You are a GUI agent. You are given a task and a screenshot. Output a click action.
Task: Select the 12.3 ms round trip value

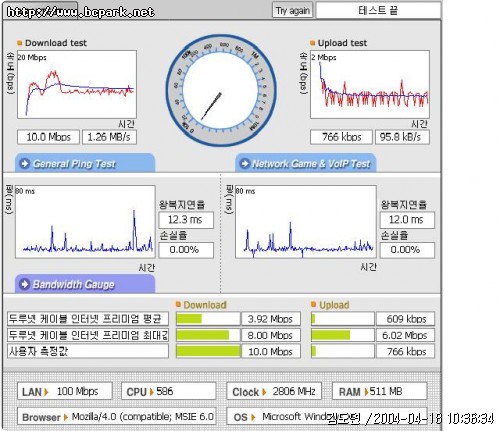point(186,220)
